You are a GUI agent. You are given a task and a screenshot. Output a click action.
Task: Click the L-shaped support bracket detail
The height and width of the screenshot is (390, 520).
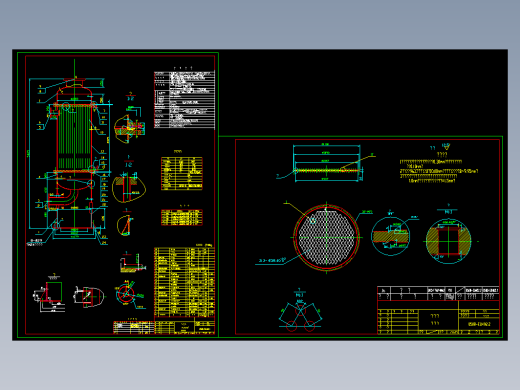click(x=132, y=263)
